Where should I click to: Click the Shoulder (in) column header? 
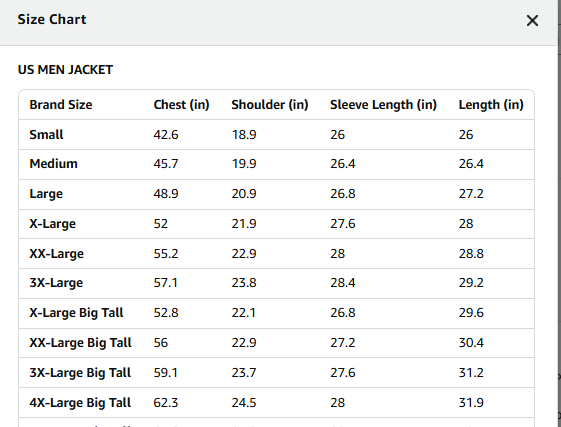270,105
